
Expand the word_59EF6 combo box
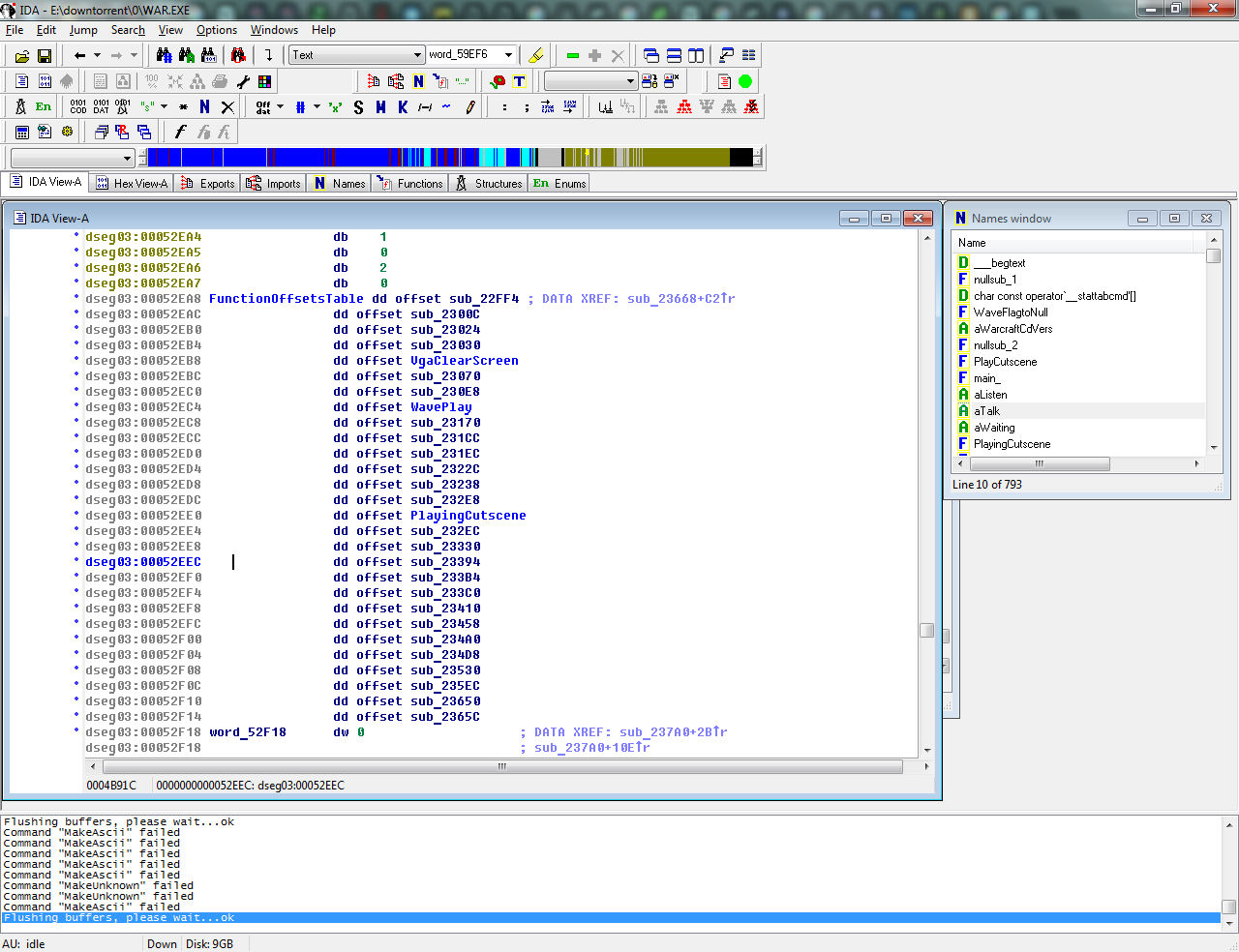pos(508,55)
